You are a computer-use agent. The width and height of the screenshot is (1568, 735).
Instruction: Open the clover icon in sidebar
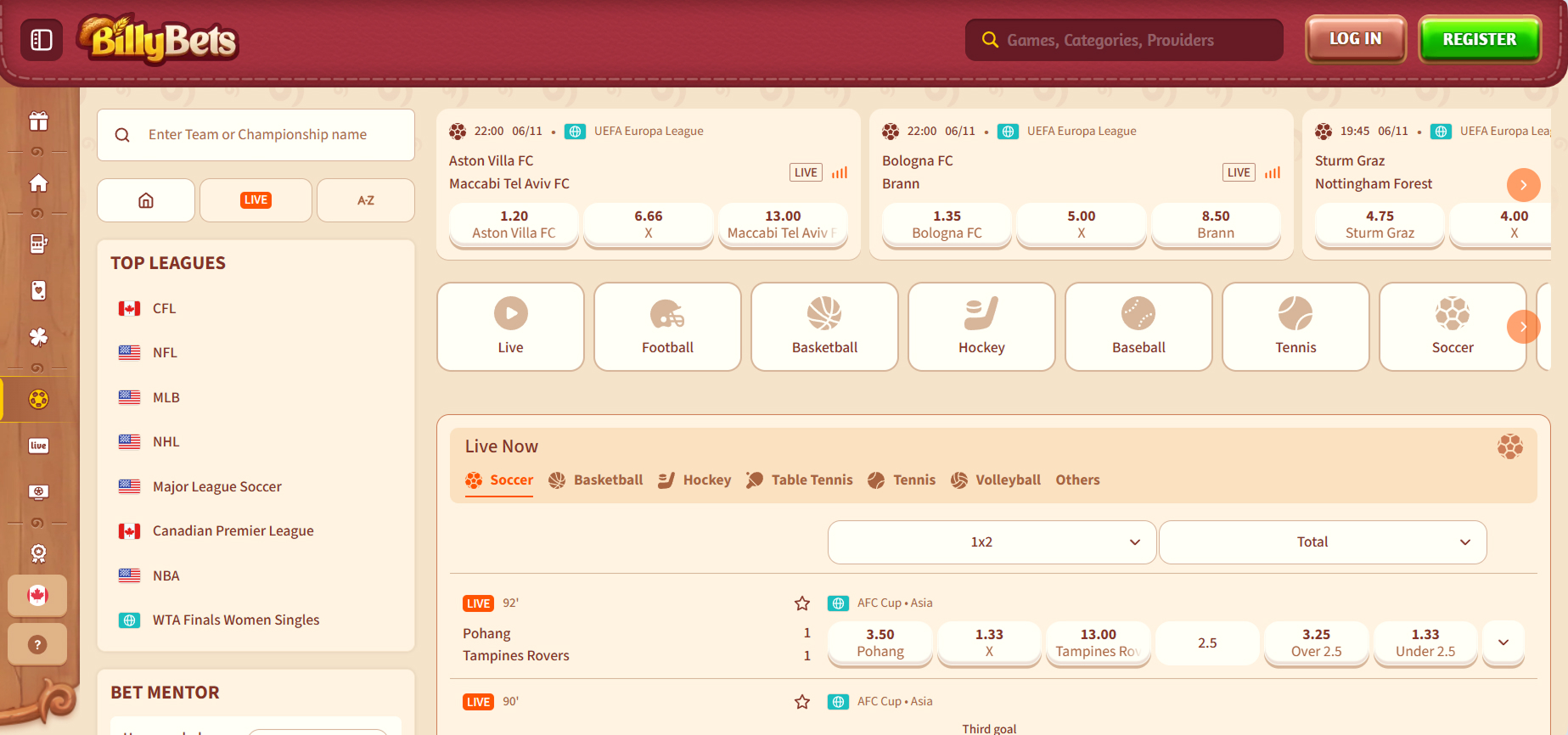pyautogui.click(x=38, y=337)
